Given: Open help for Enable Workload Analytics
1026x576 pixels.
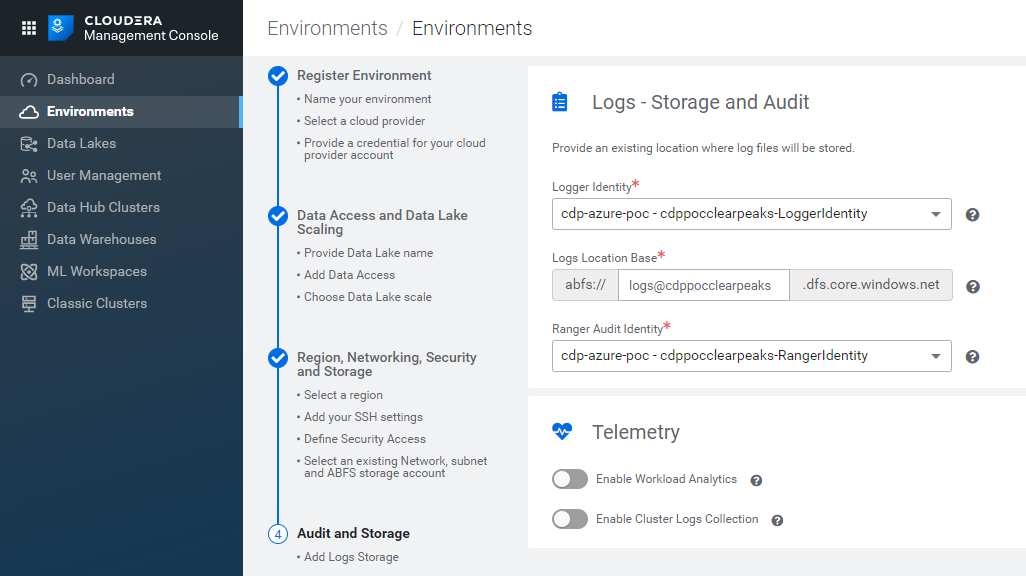Looking at the screenshot, I should 756,480.
